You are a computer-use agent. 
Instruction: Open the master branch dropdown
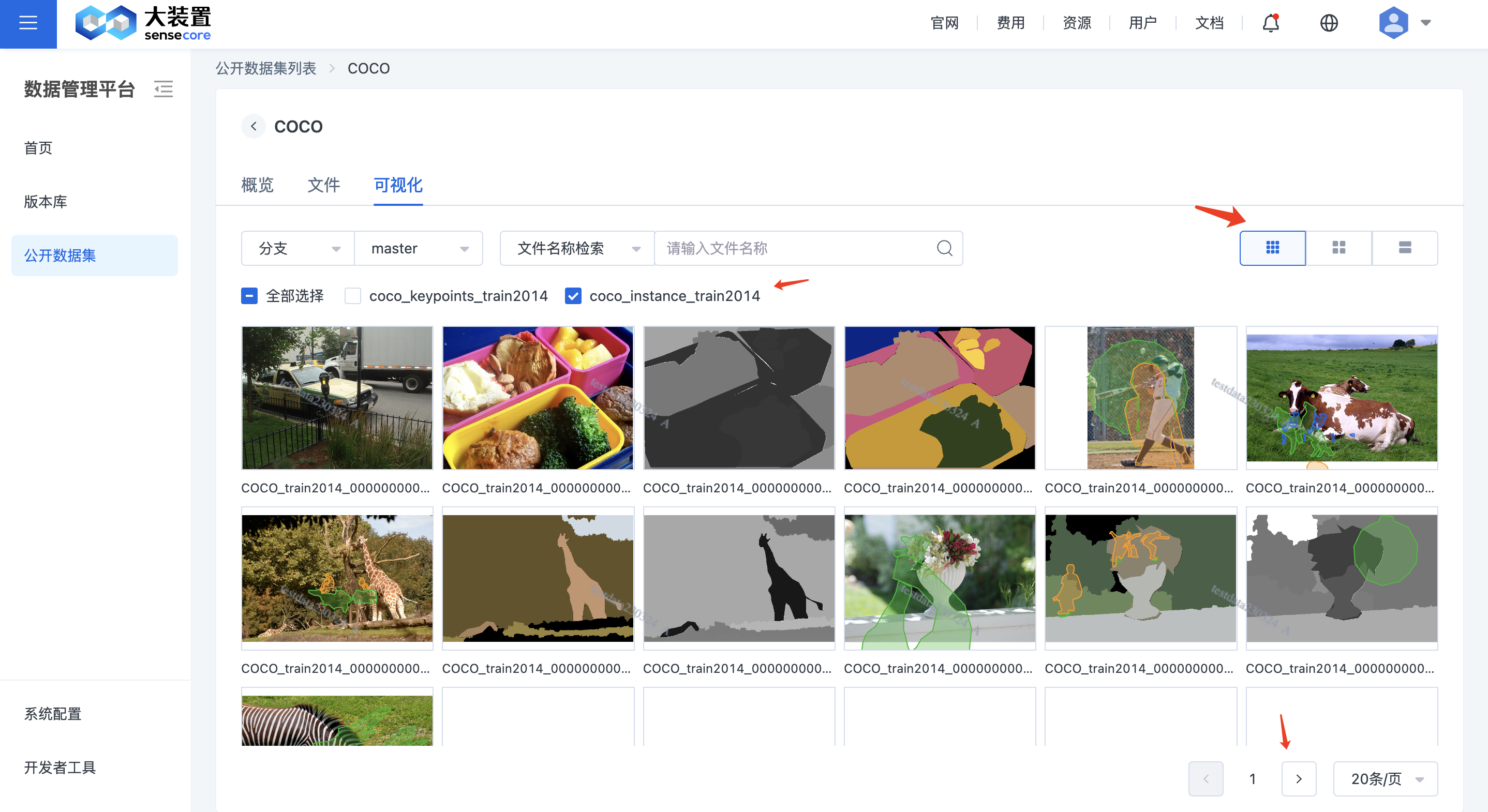tap(419, 248)
